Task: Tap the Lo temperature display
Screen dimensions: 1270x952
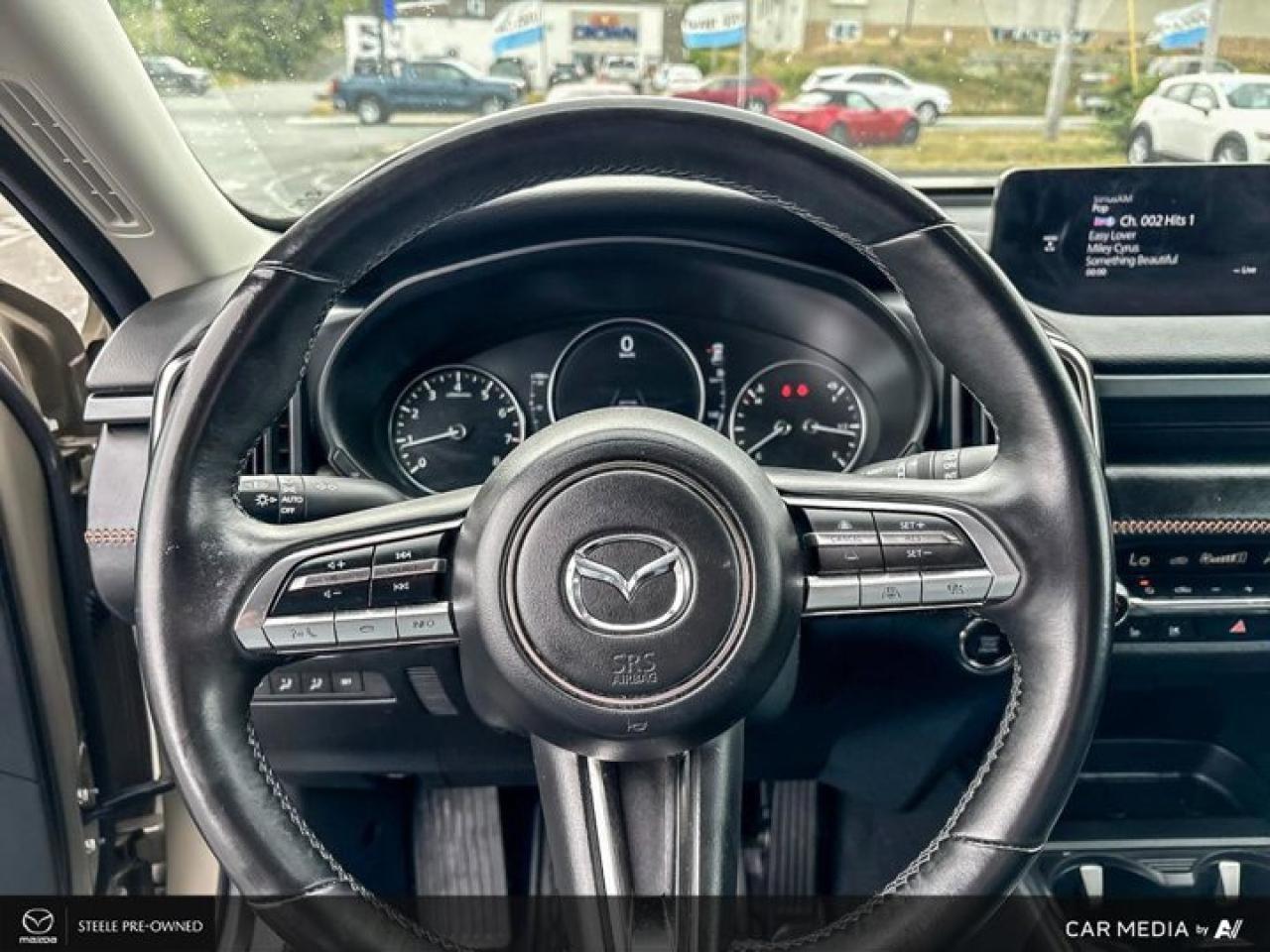Action: (1141, 560)
